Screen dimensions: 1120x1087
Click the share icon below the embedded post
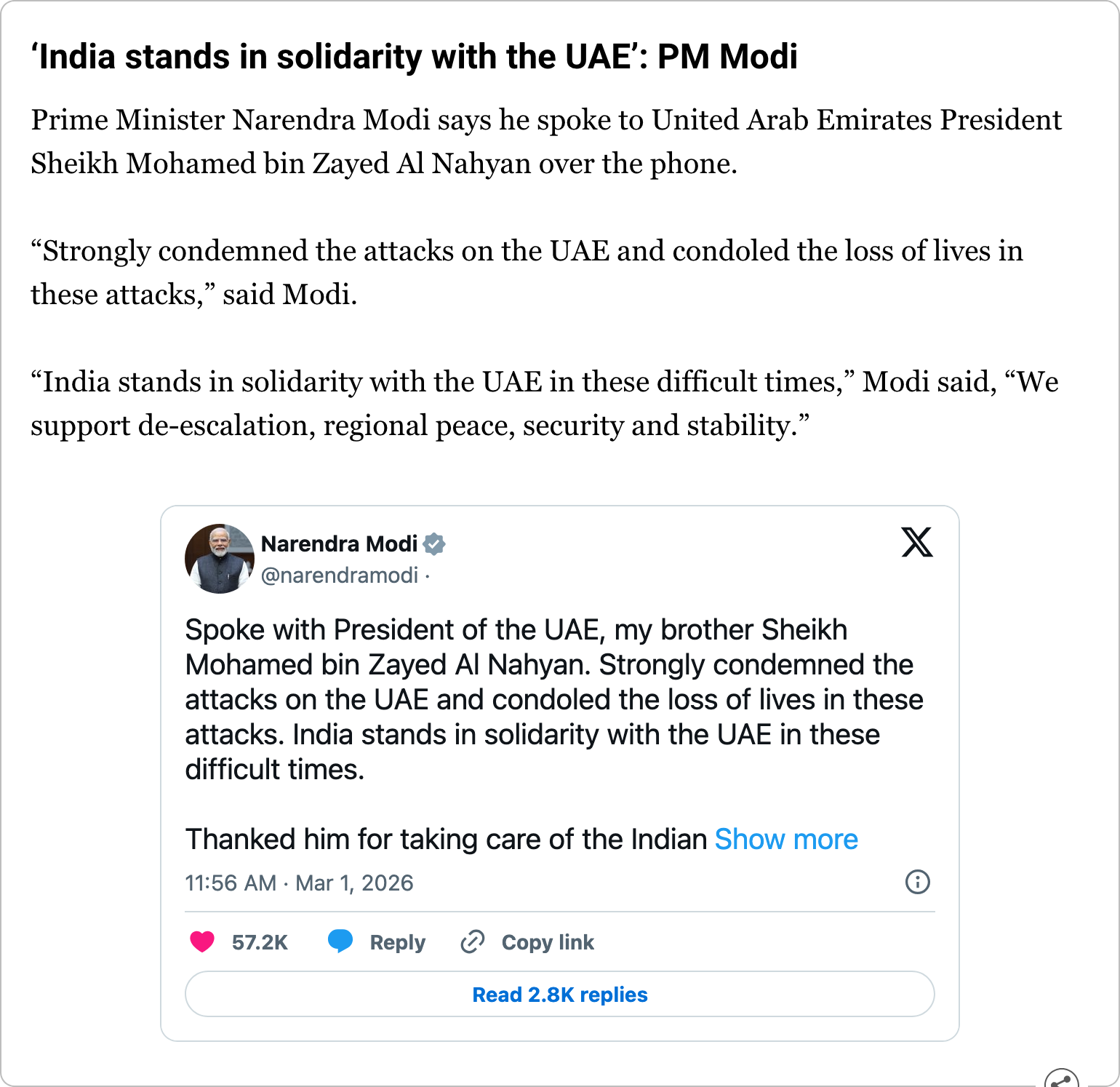pos(1061,1080)
